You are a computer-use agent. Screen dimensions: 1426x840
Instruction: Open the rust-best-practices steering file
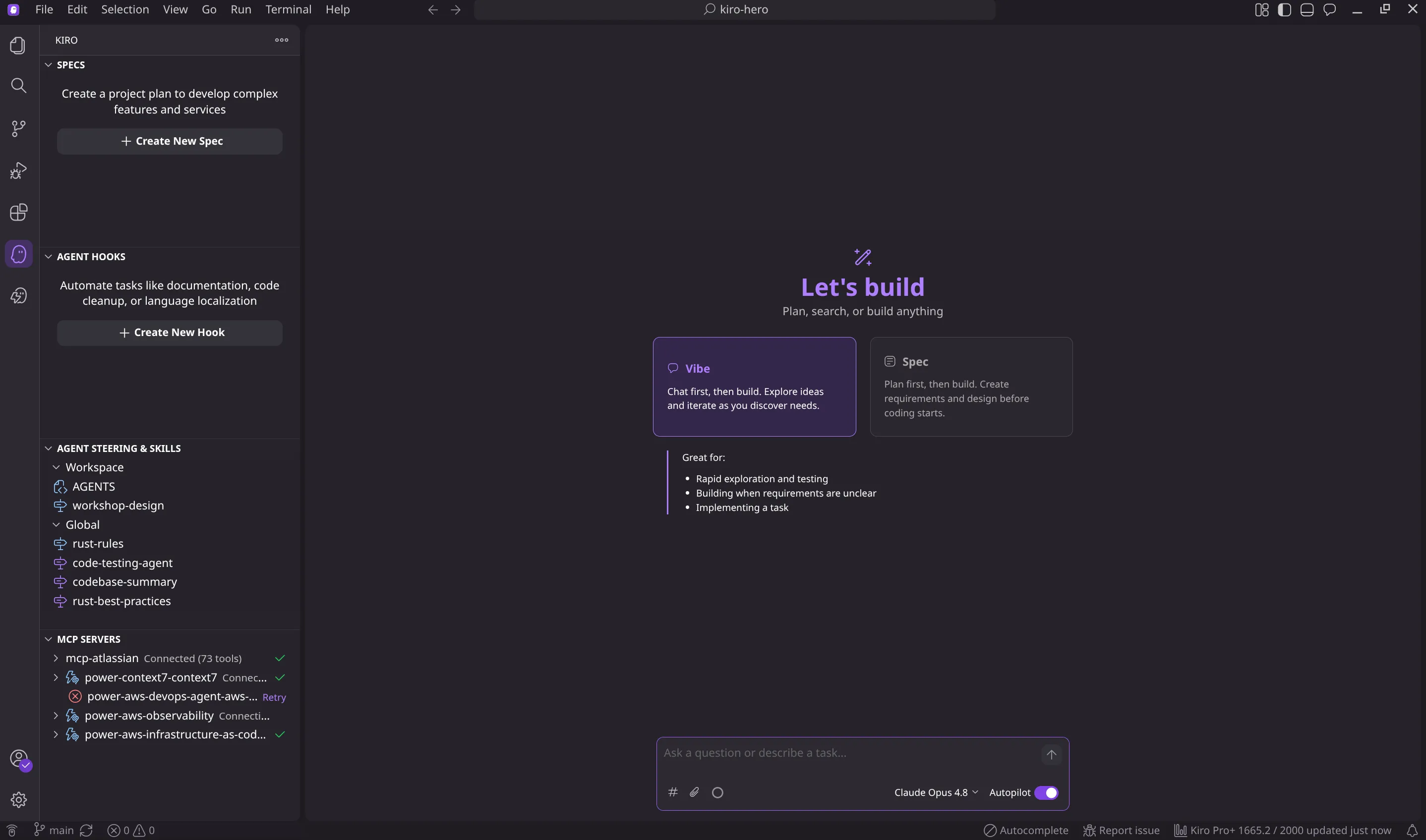[x=170, y=601]
